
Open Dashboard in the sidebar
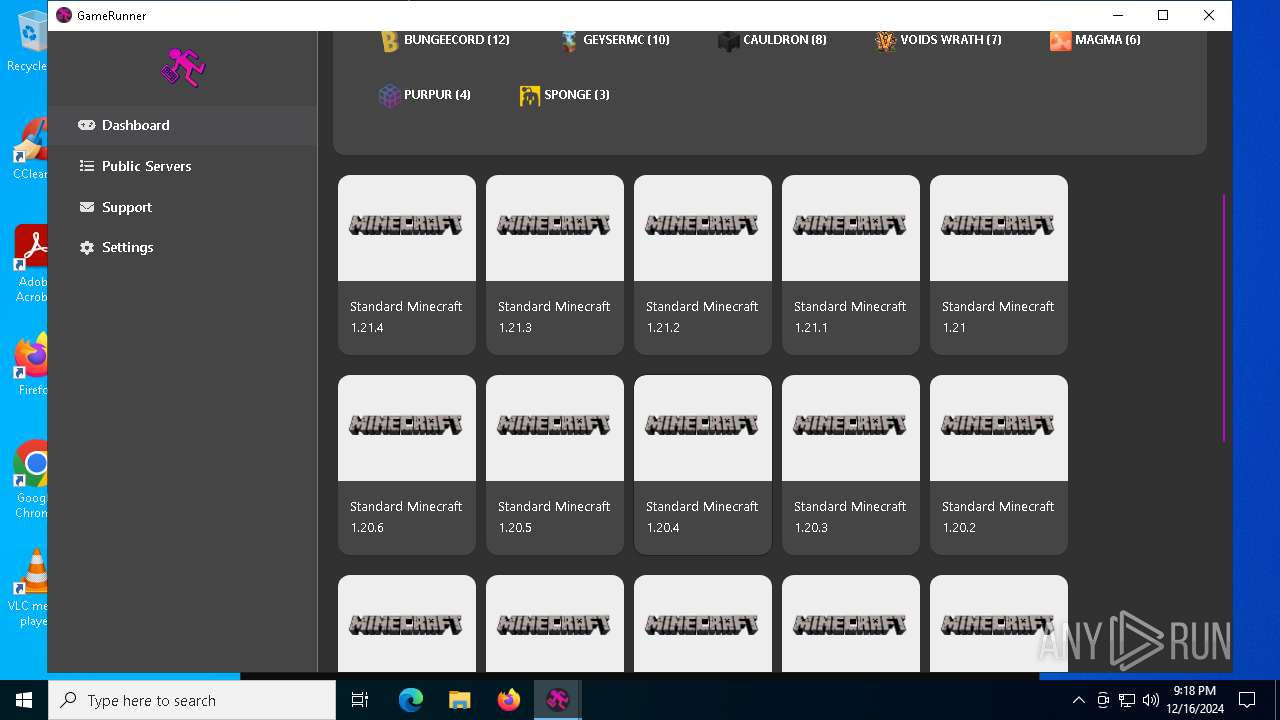point(183,125)
